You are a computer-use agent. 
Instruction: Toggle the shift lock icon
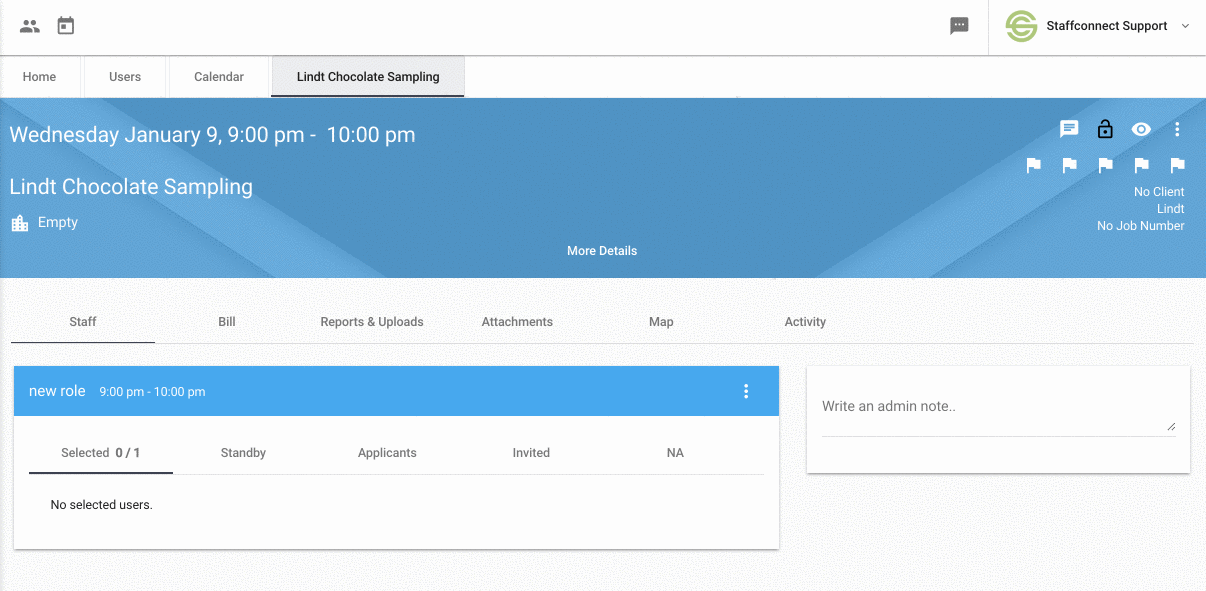1105,129
